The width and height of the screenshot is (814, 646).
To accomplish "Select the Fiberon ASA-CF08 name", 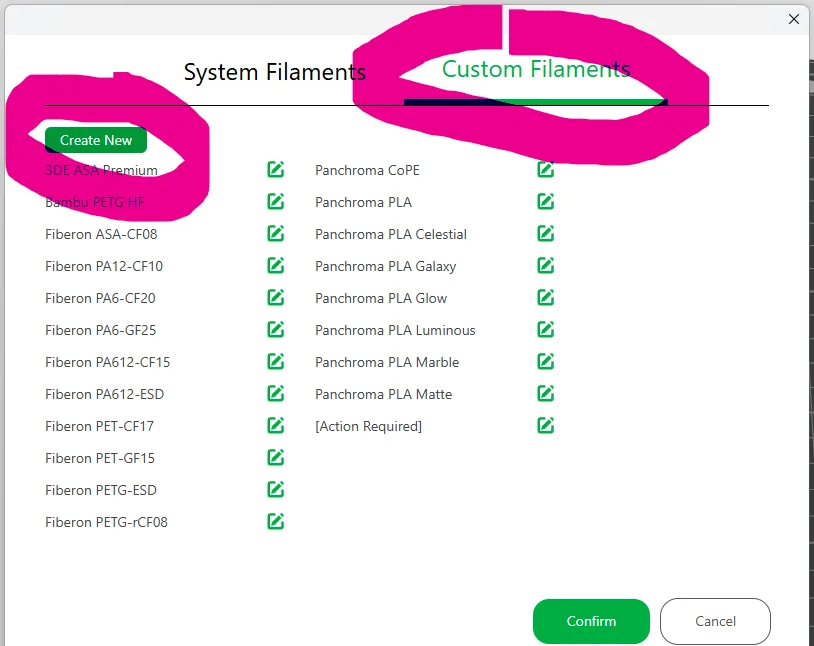I will point(101,234).
